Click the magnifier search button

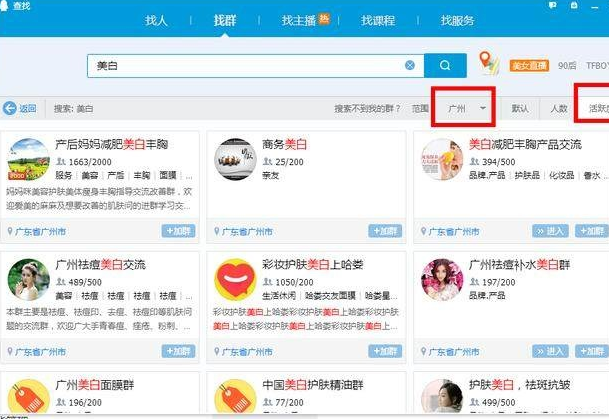pyautogui.click(x=444, y=65)
